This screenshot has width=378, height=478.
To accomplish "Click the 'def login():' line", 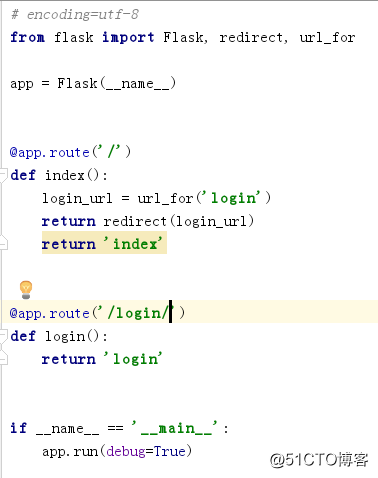I will (59, 336).
